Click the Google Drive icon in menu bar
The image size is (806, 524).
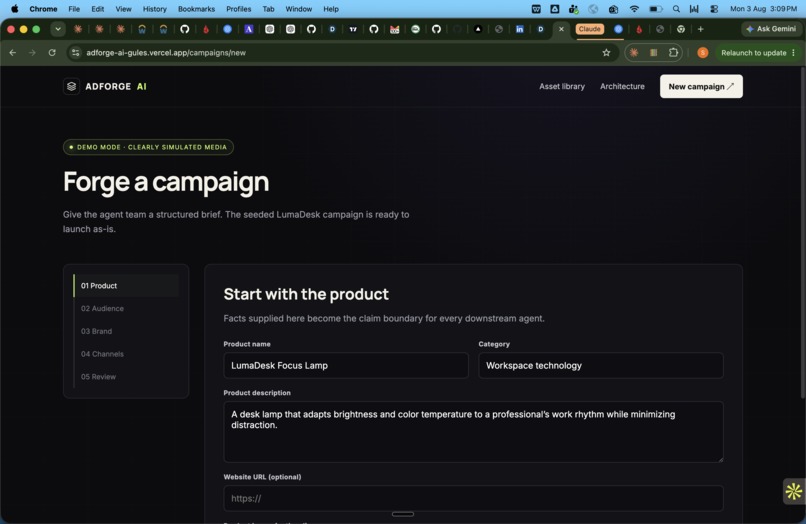point(555,9)
